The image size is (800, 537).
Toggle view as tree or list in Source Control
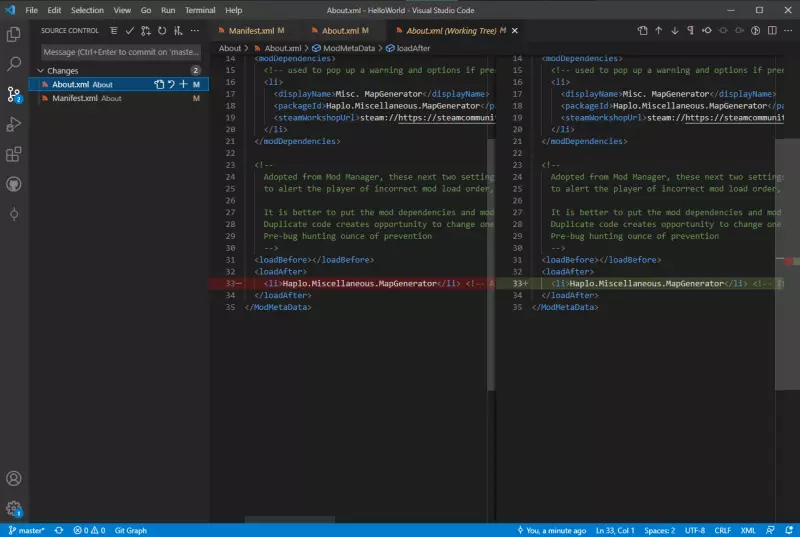(113, 31)
